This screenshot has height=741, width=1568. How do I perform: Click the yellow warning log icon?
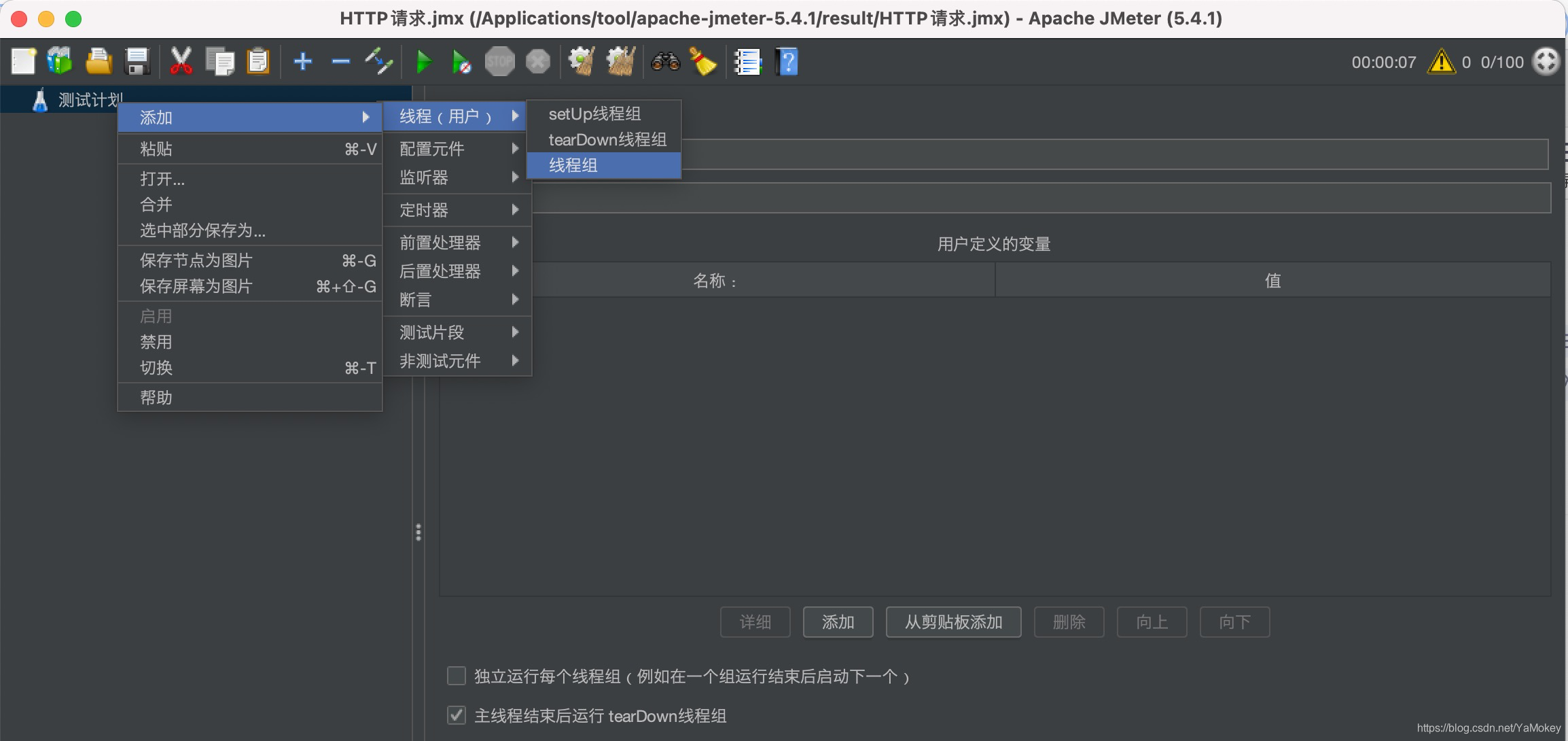pos(1441,62)
